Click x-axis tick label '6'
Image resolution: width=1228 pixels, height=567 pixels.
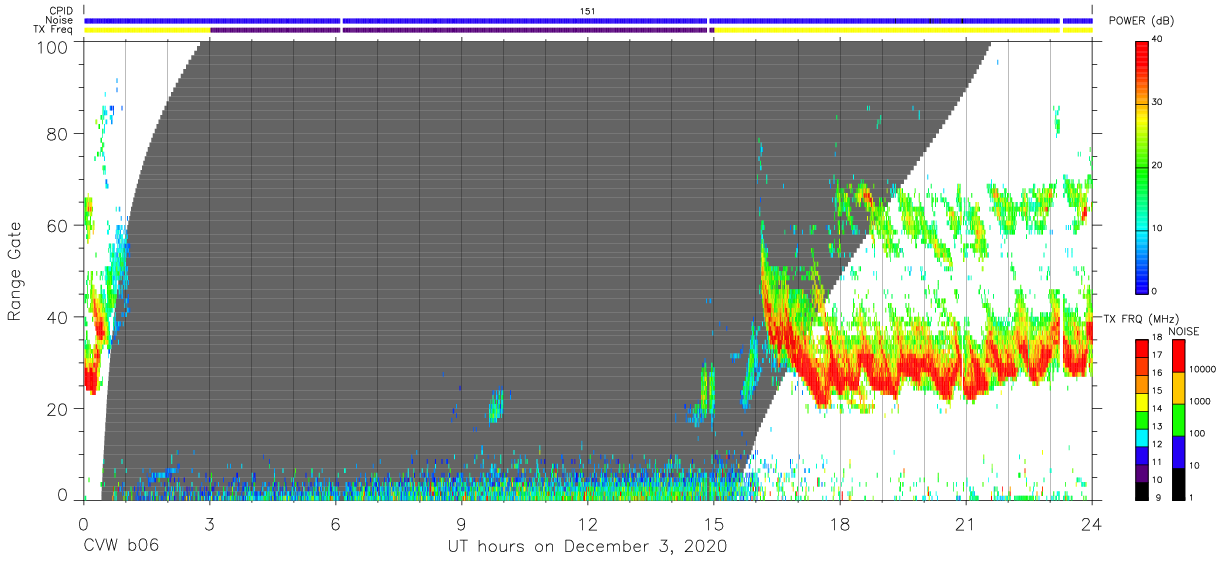tap(336, 523)
